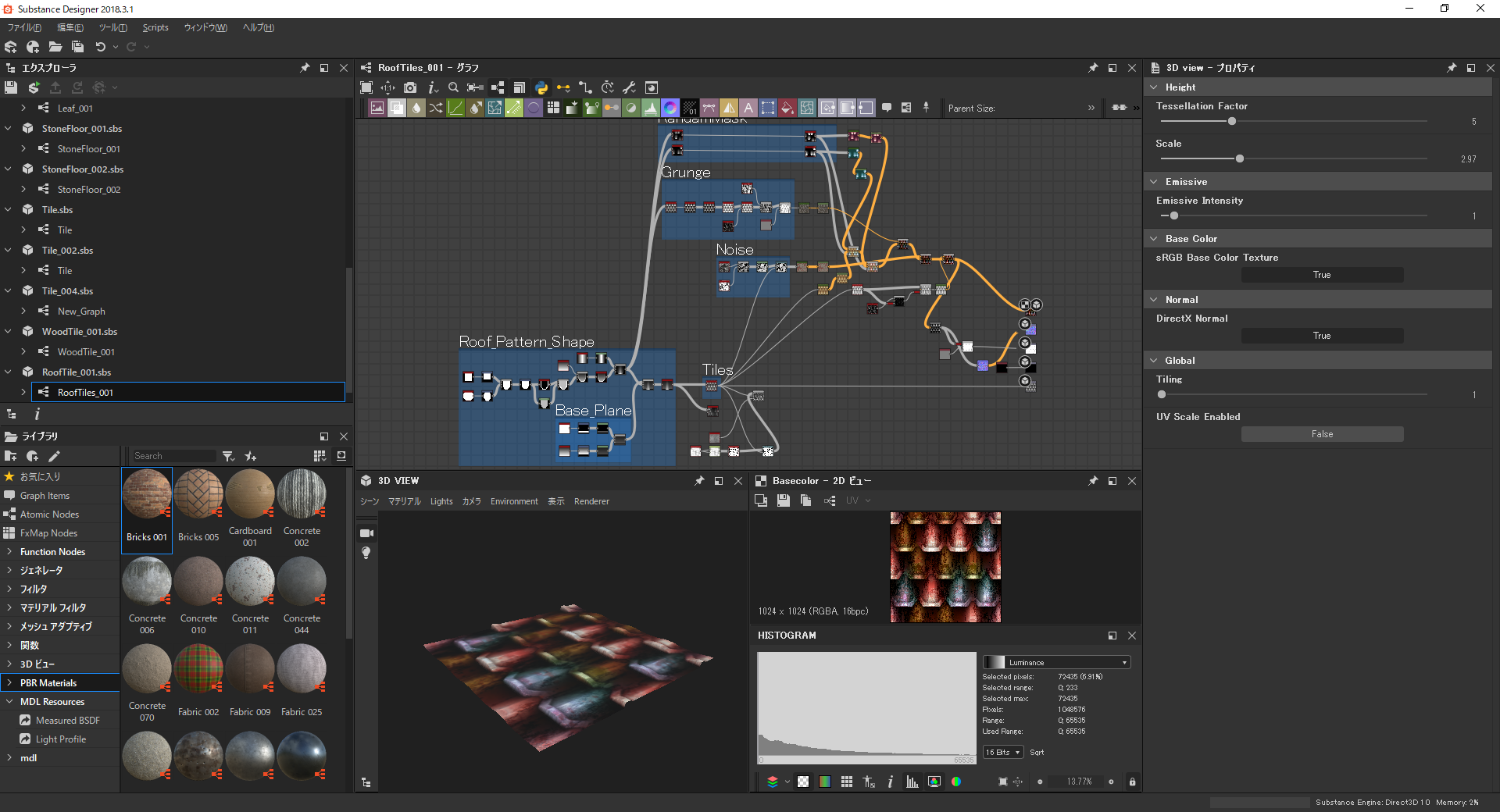The image size is (1500, 812).
Task: Toggle the lock icon in 2D view bottom bar
Action: coord(1132,782)
